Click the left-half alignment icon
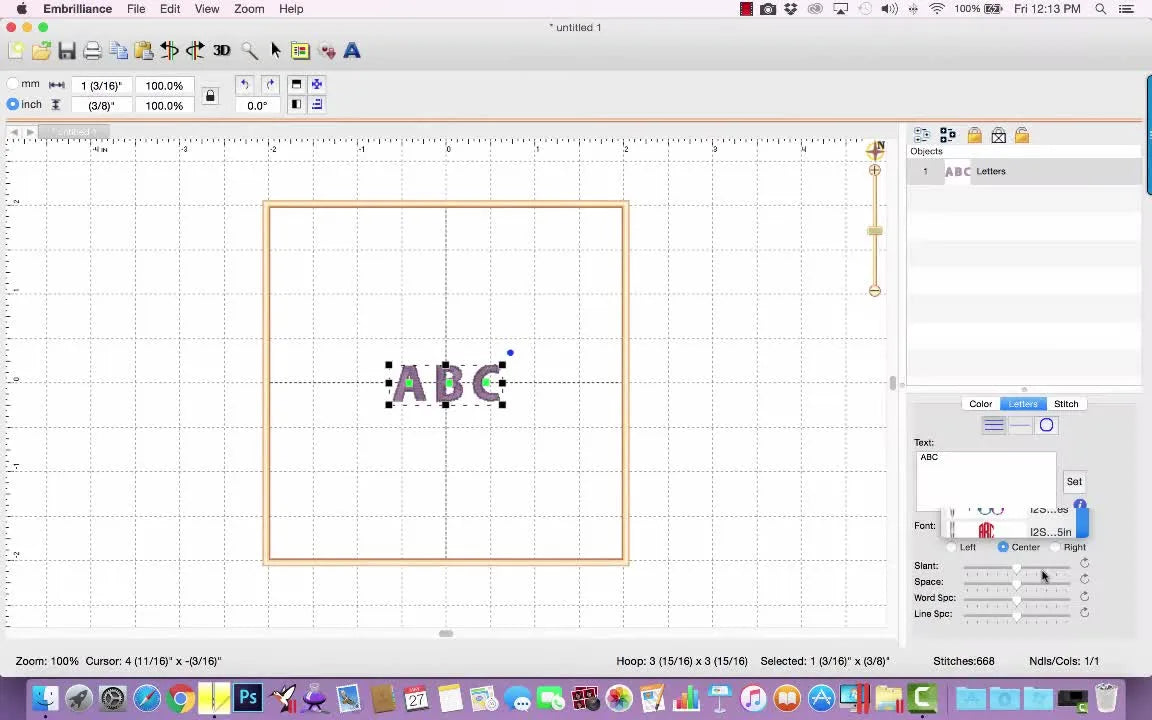Viewport: 1152px width, 720px height. [x=296, y=104]
